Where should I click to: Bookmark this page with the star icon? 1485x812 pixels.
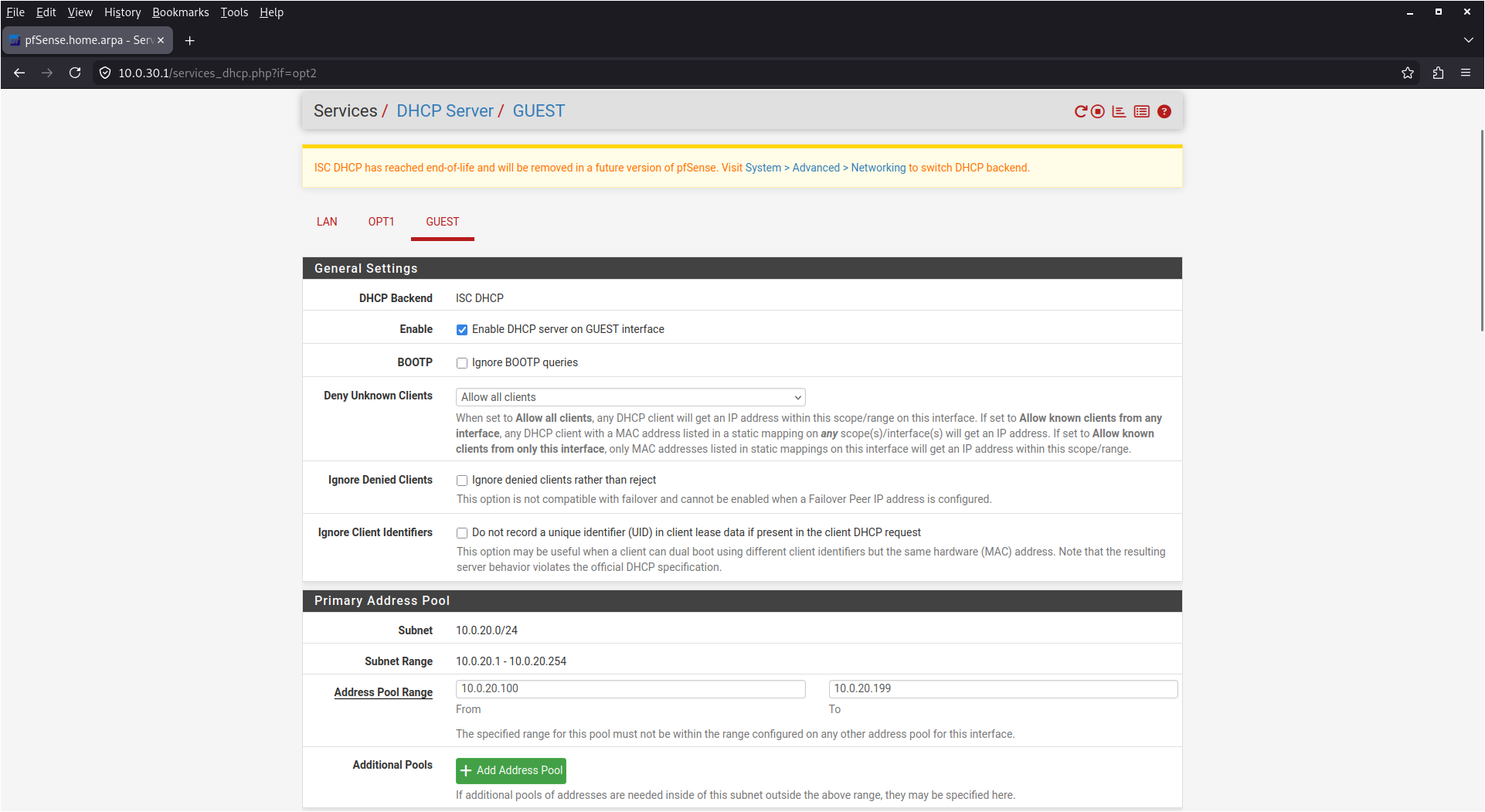point(1407,73)
